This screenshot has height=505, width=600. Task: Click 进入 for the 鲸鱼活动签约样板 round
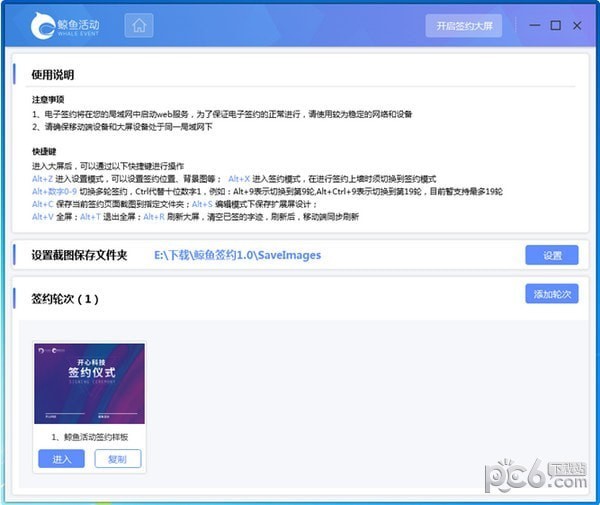pyautogui.click(x=62, y=459)
